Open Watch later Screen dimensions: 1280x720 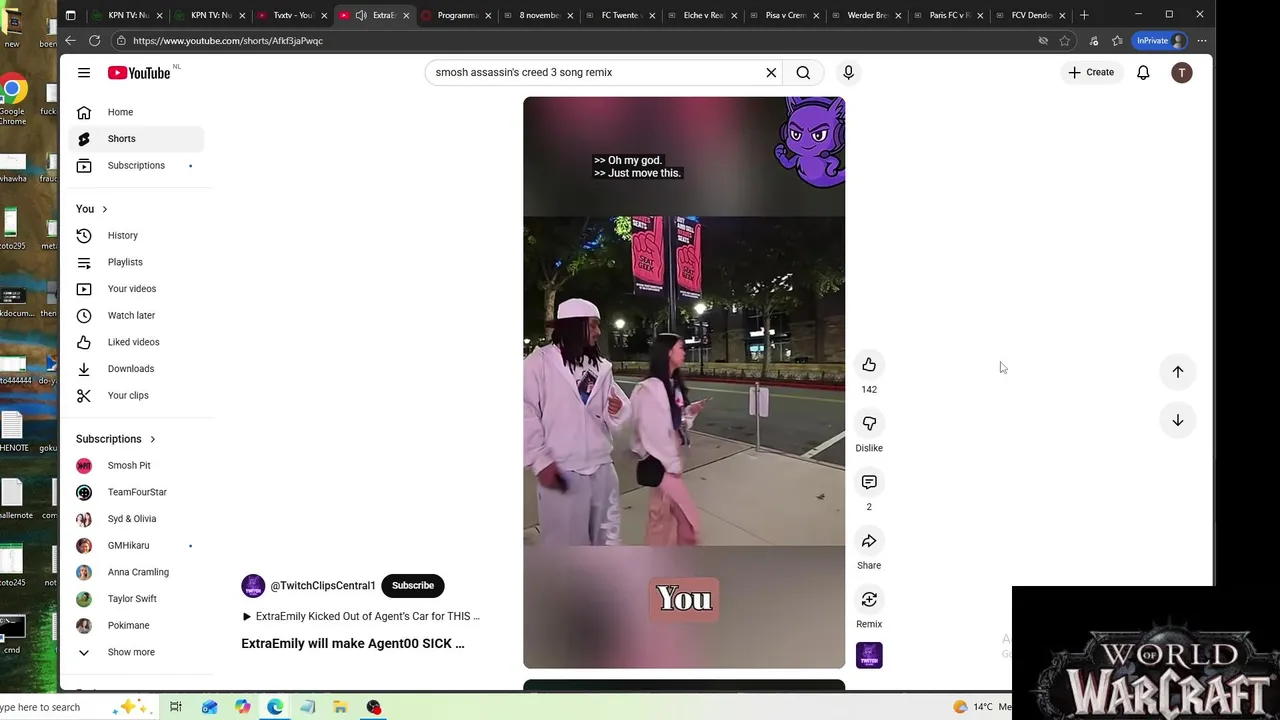coord(136,316)
